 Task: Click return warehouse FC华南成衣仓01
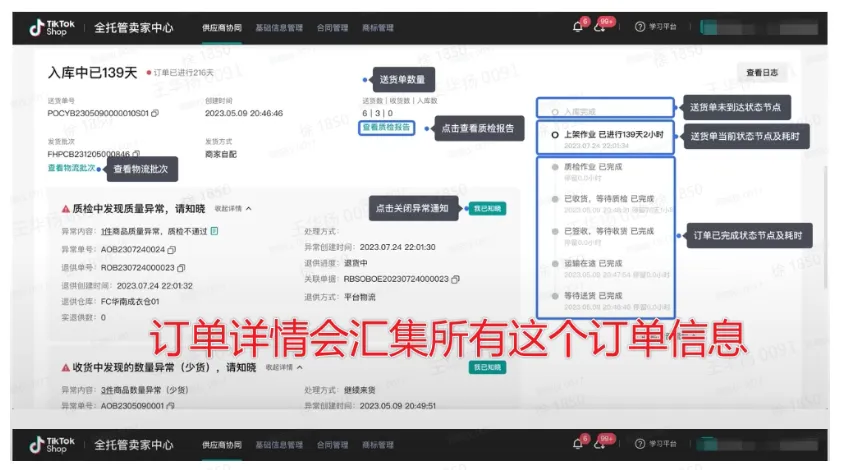pyautogui.click(x=130, y=302)
